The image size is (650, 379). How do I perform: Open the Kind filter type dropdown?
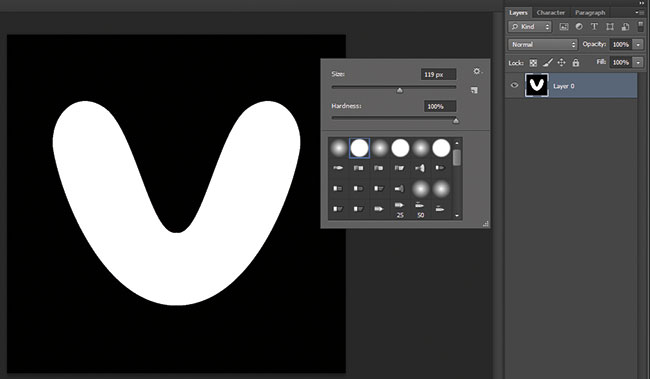coord(530,27)
